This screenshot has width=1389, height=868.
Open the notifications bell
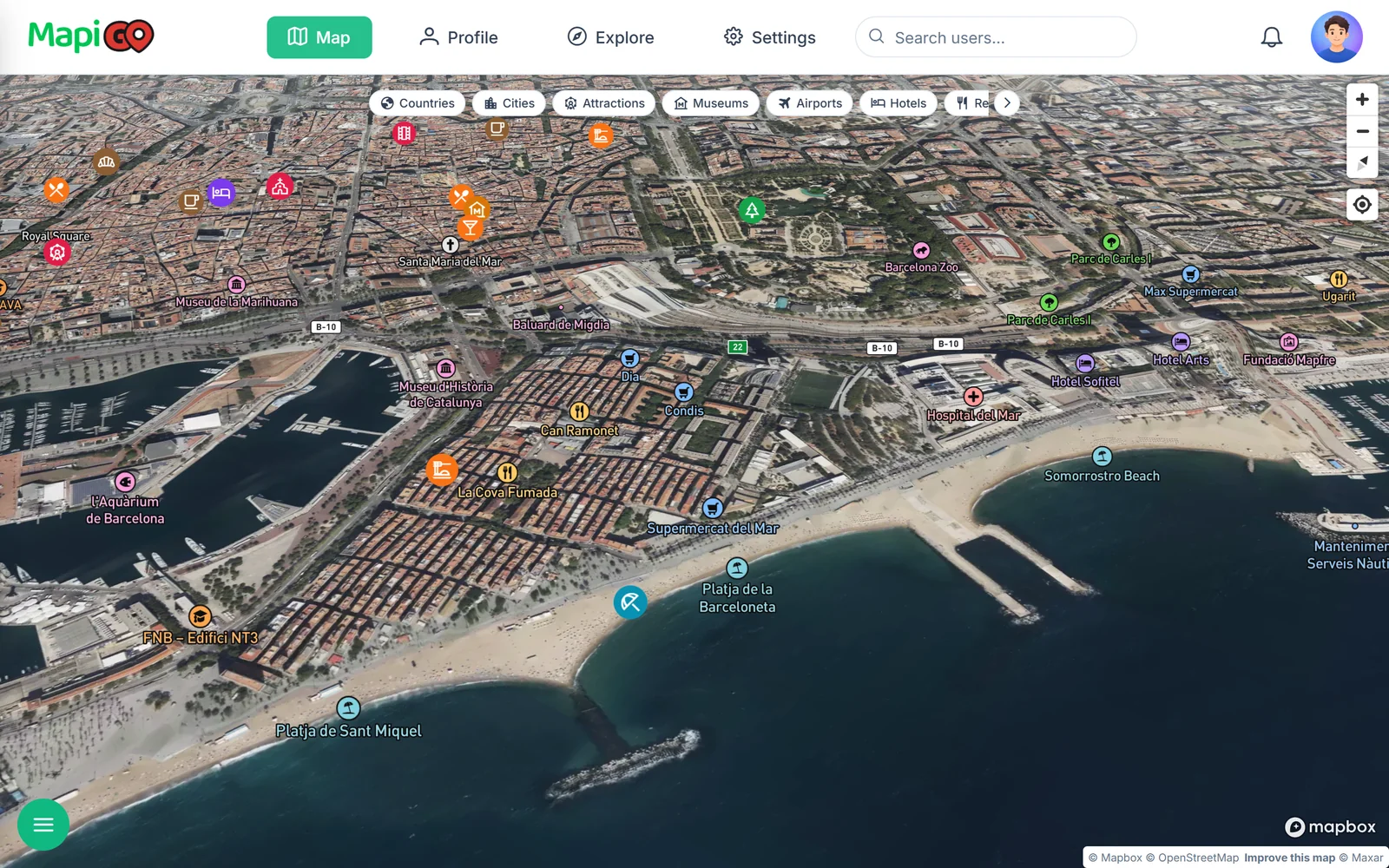[x=1271, y=37]
